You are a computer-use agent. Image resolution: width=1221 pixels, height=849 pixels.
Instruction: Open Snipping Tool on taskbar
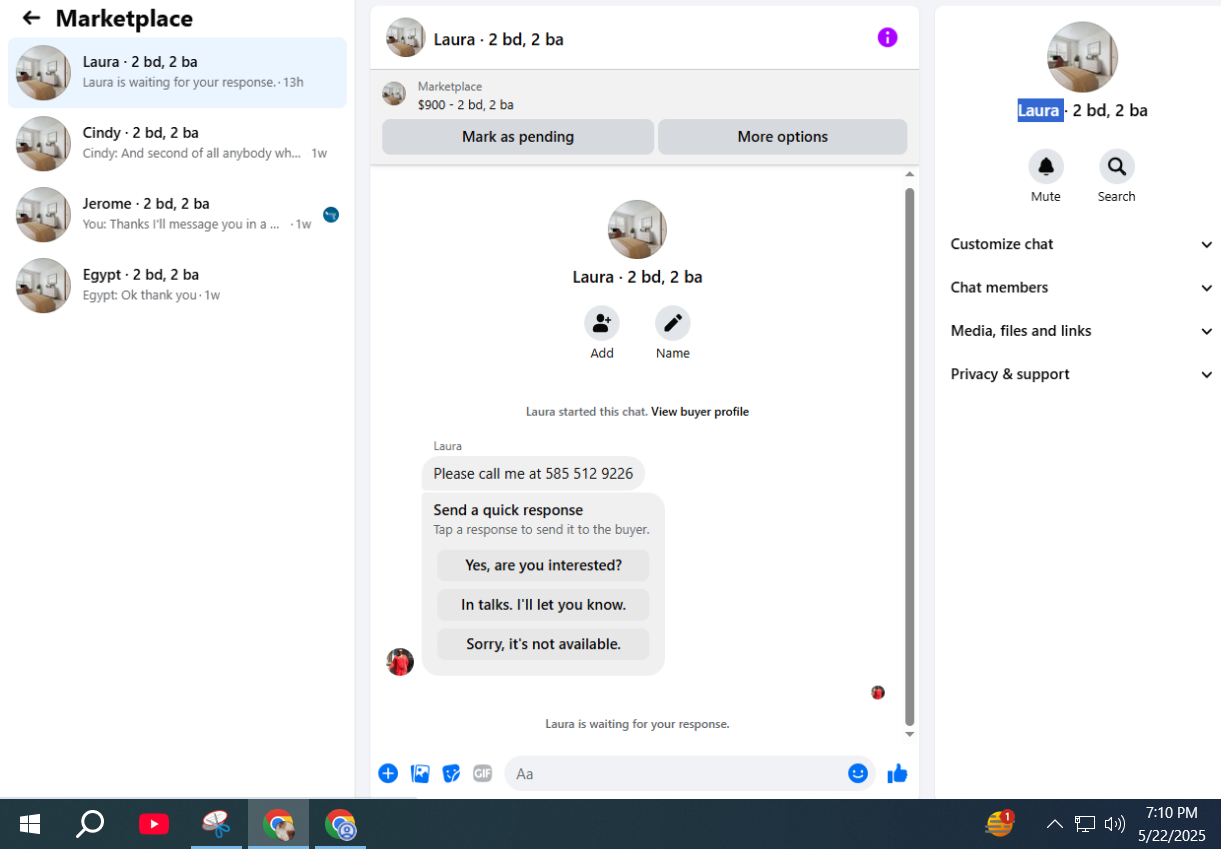click(x=216, y=824)
